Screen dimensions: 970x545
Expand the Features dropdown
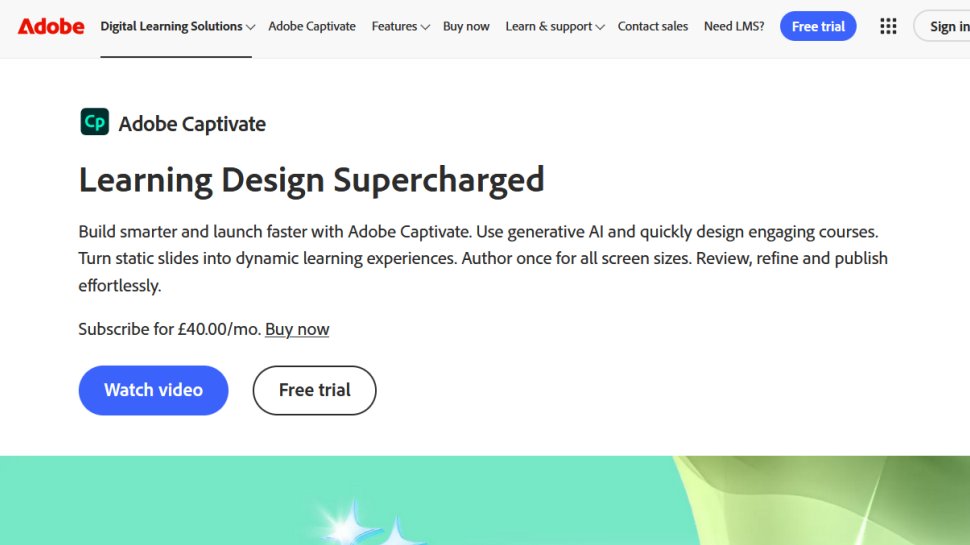400,27
